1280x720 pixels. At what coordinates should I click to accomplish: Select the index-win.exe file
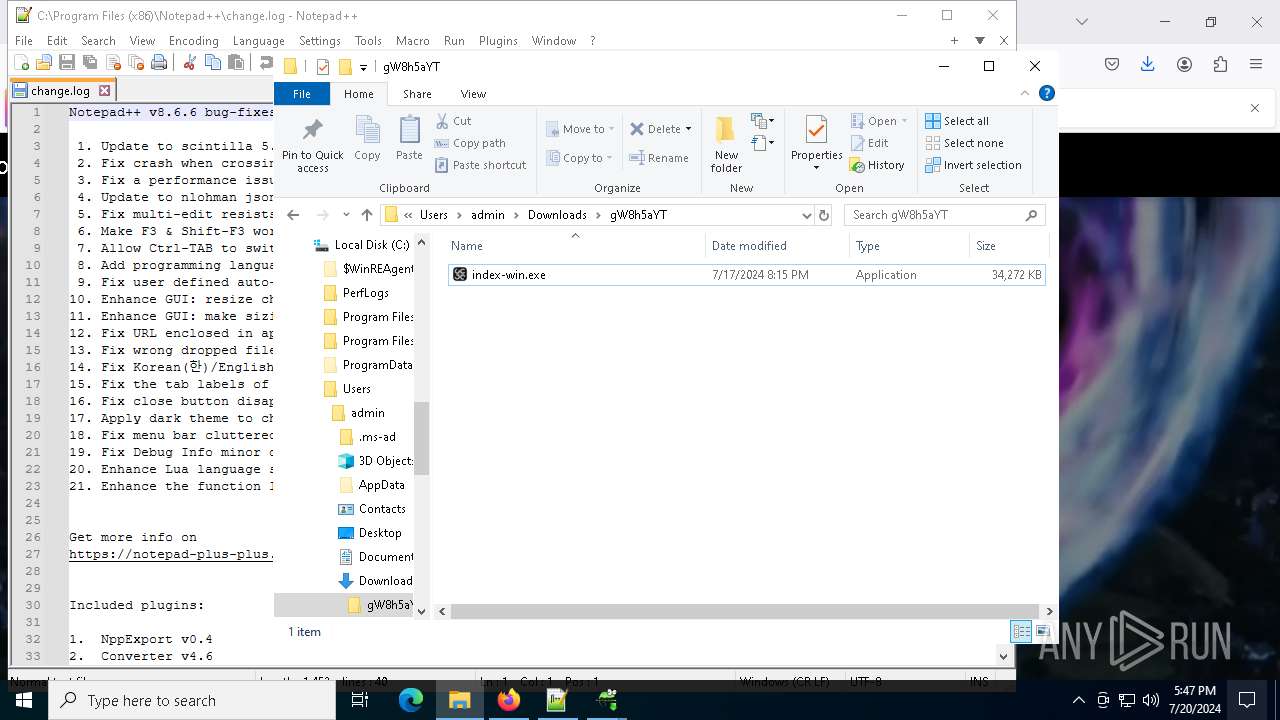point(747,274)
